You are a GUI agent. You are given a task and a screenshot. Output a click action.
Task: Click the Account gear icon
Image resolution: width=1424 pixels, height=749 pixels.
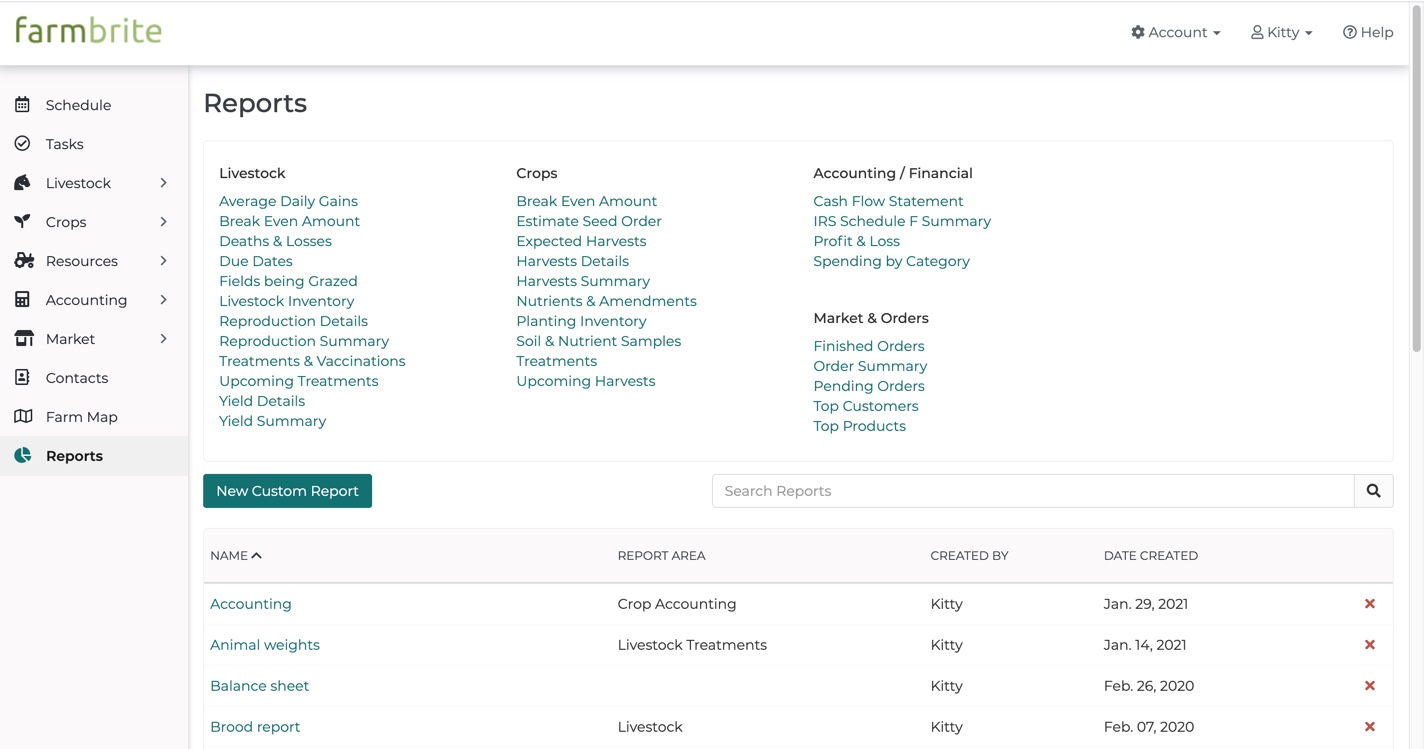1138,33
